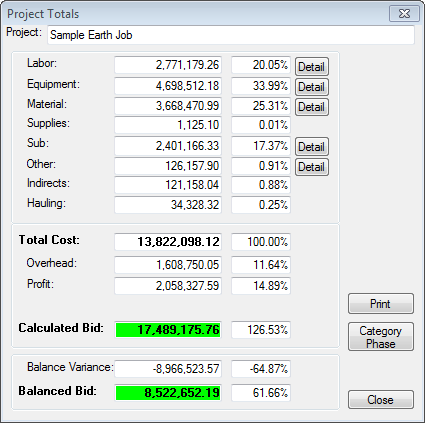Open the Category Phase view
425x423 pixels.
[381, 337]
